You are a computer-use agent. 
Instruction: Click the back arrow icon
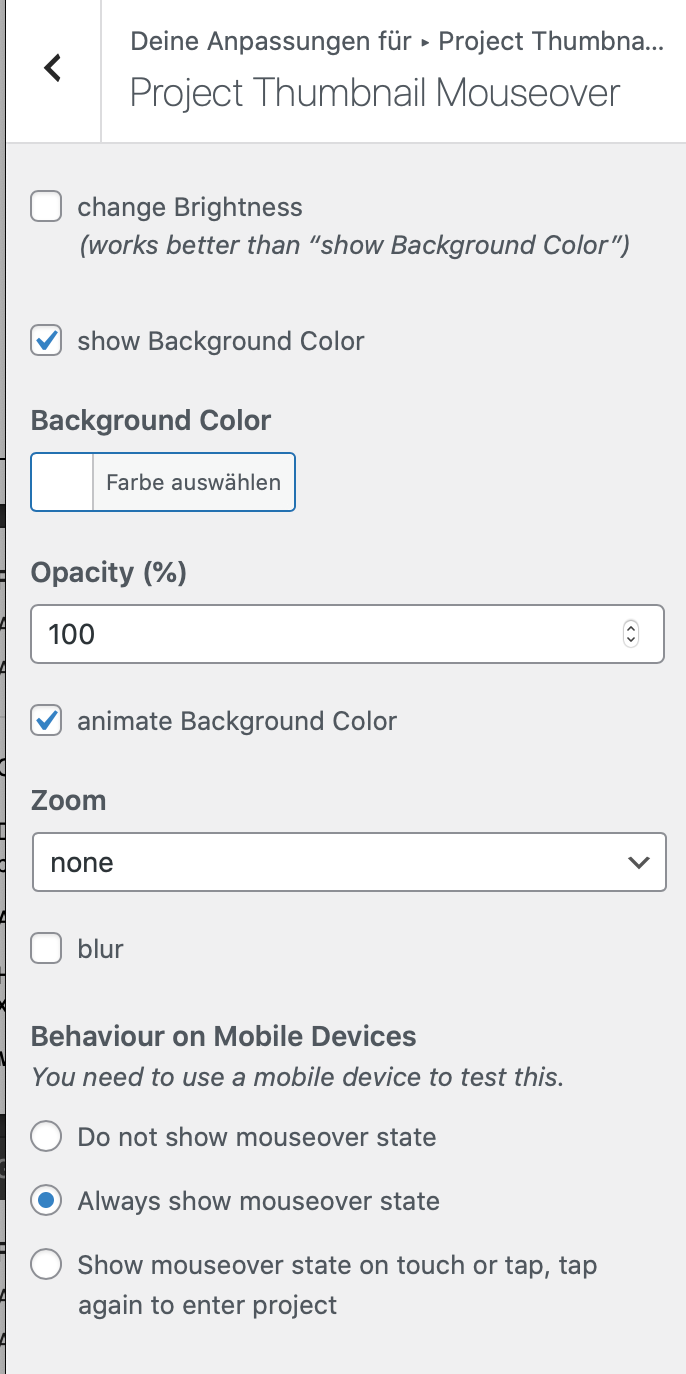point(53,68)
